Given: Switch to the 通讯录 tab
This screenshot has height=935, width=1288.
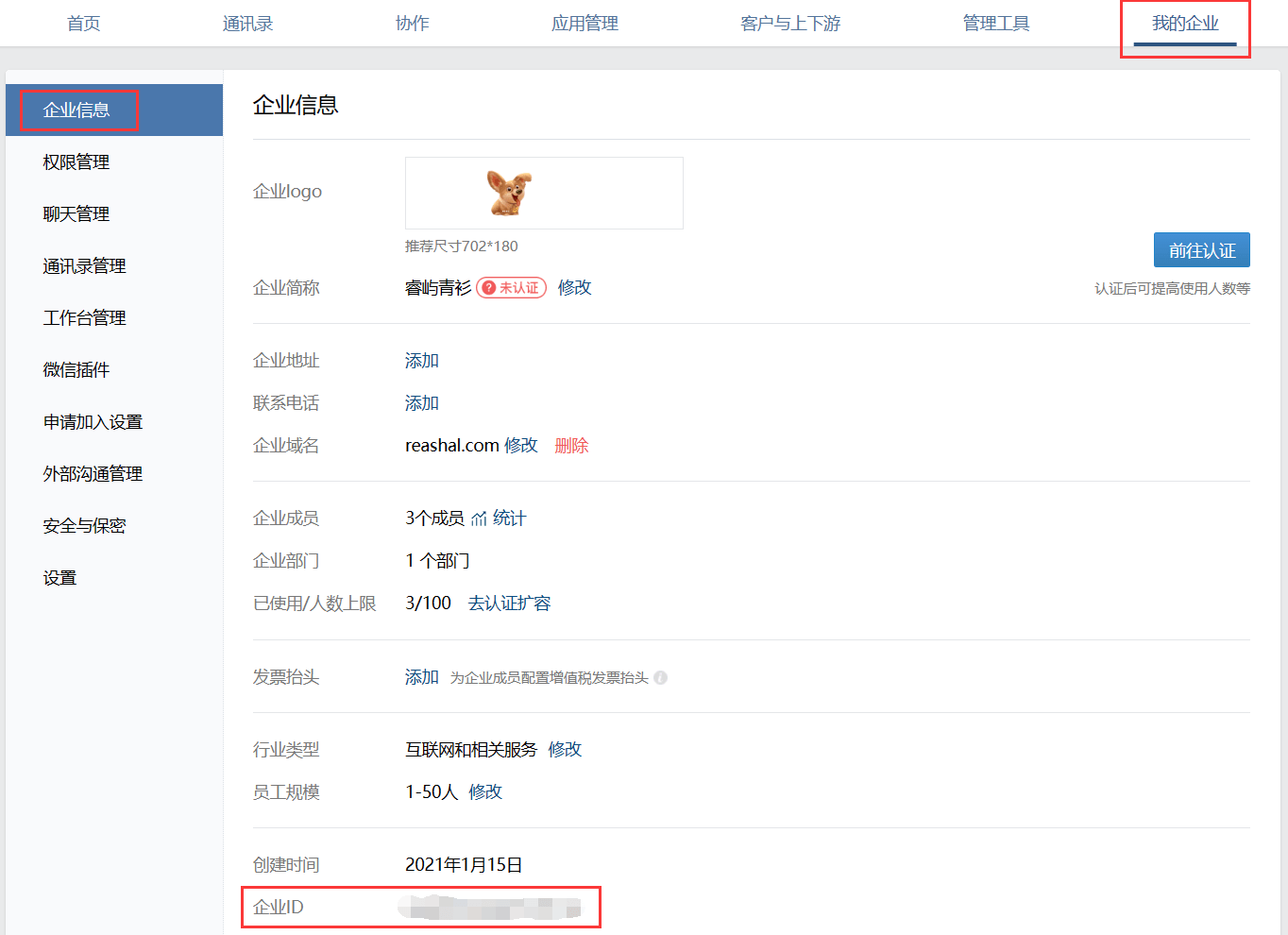Looking at the screenshot, I should 246,23.
